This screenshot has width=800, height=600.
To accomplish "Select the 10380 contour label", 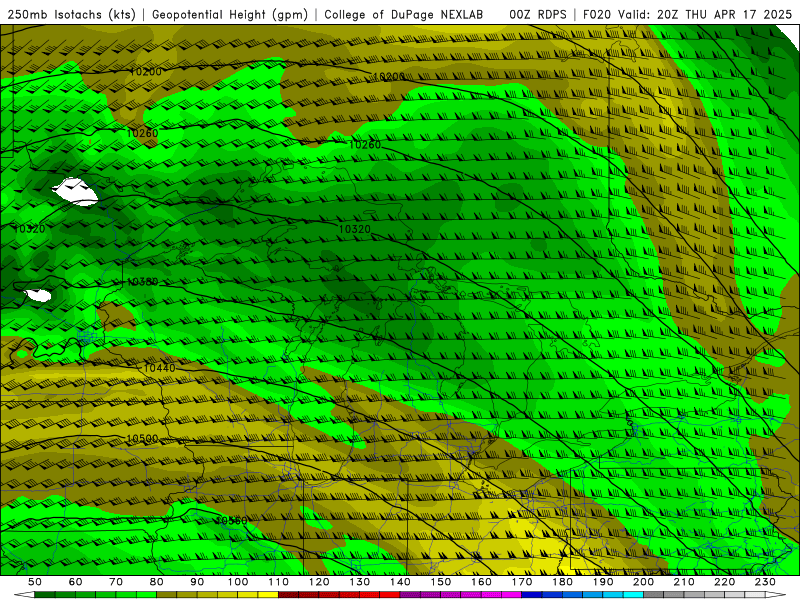I will tap(142, 282).
